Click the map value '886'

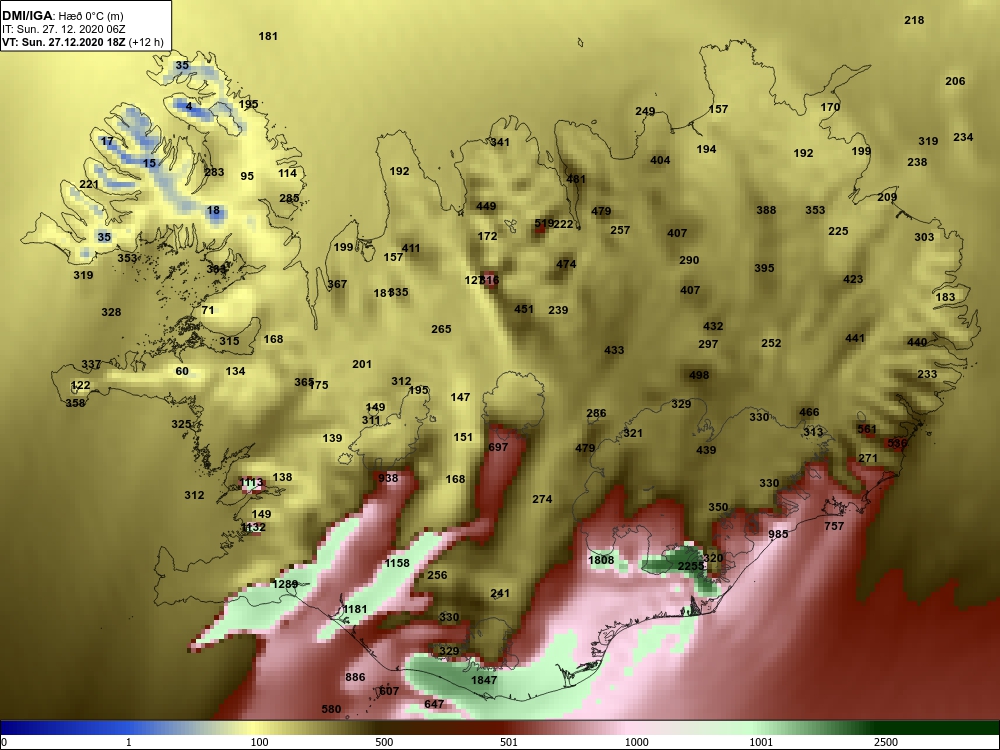click(355, 677)
